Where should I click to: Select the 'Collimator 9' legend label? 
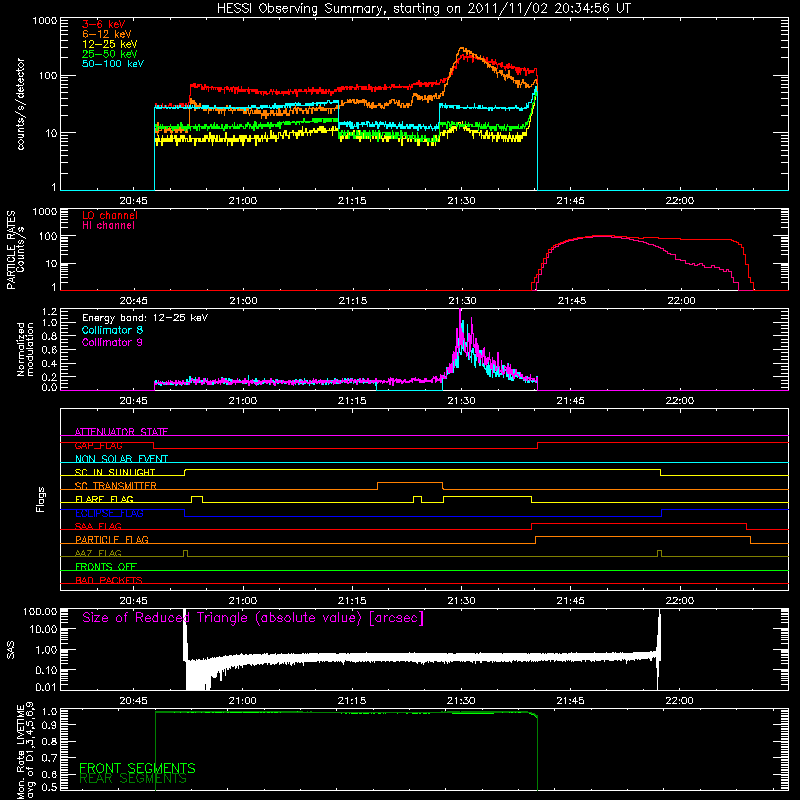[x=112, y=342]
